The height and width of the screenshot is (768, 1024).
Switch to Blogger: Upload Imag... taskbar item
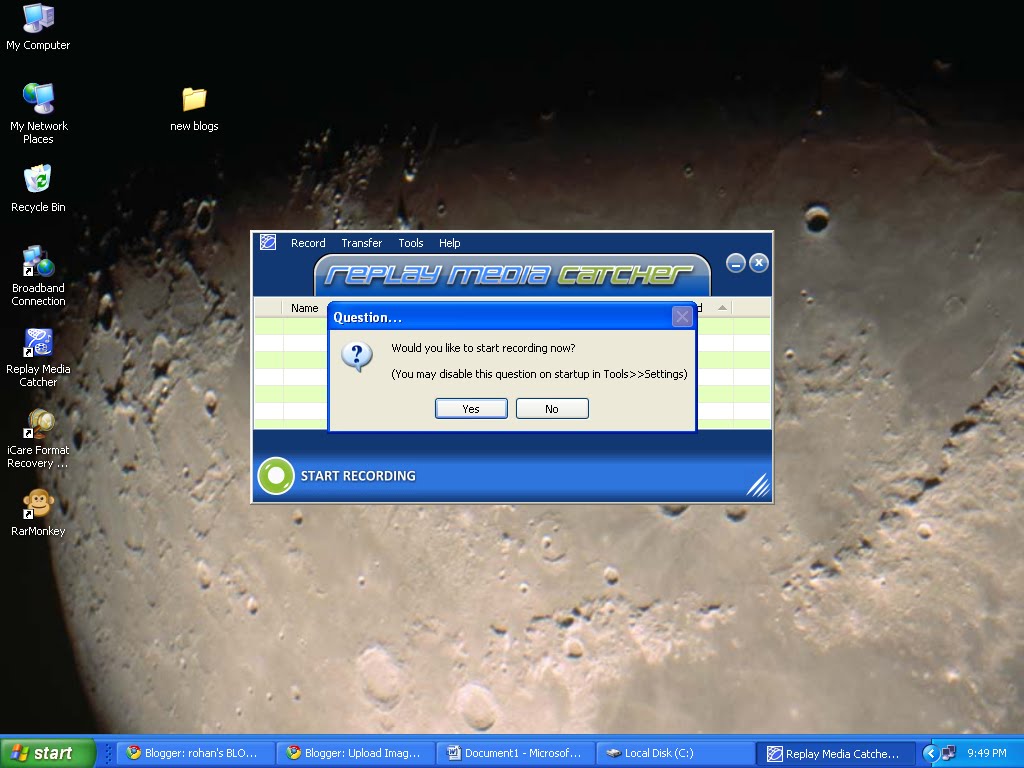[x=355, y=753]
